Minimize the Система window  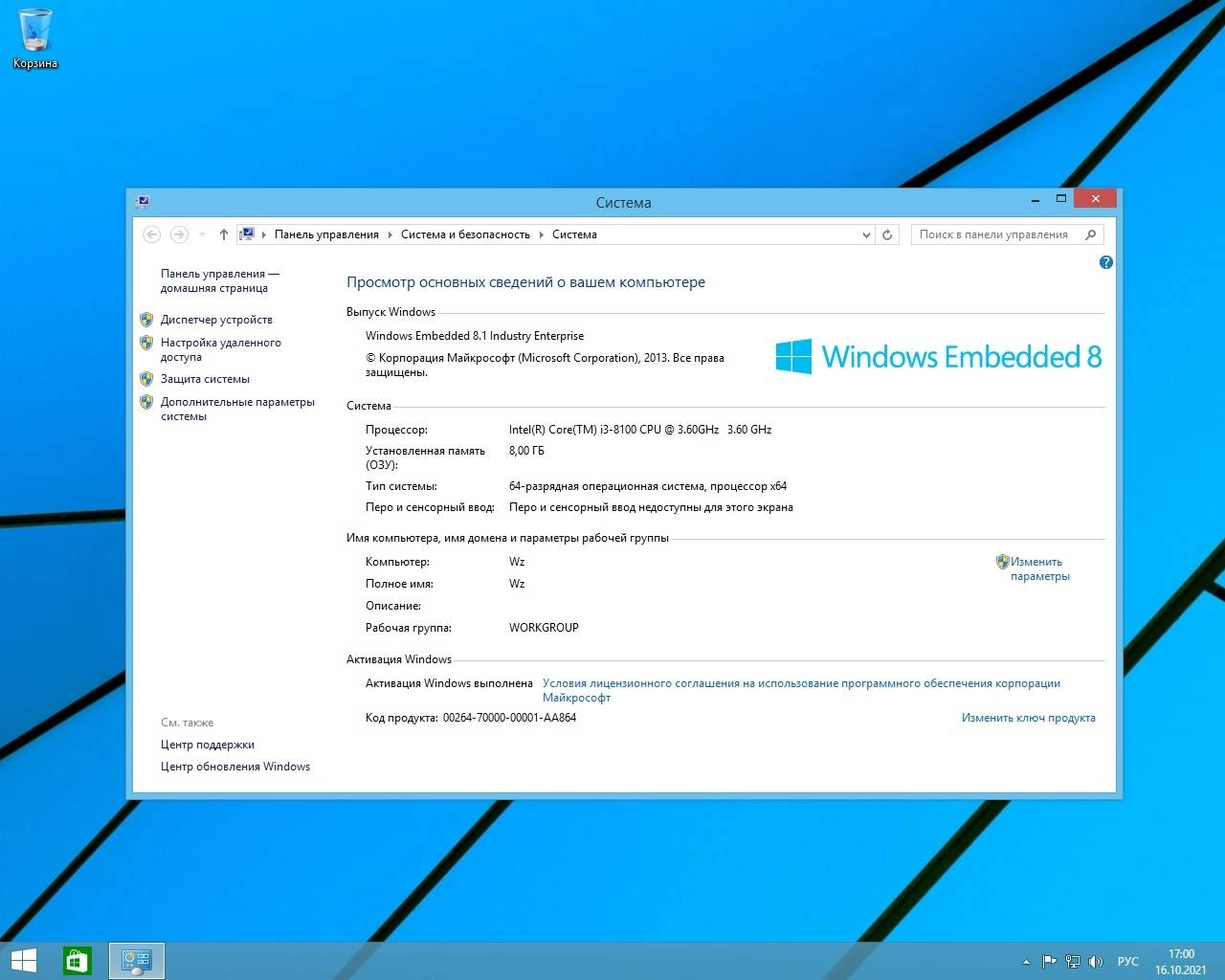1036,199
